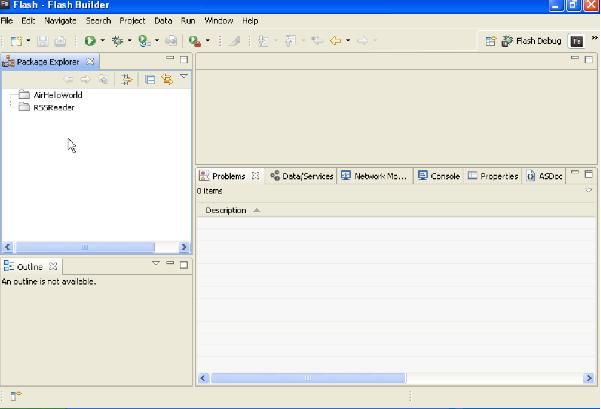Minimize the editor area
The height and width of the screenshot is (409, 601).
click(575, 58)
